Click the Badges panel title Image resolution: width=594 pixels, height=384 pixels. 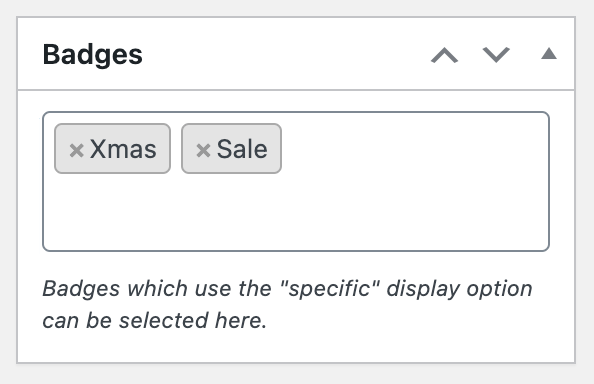click(92, 55)
